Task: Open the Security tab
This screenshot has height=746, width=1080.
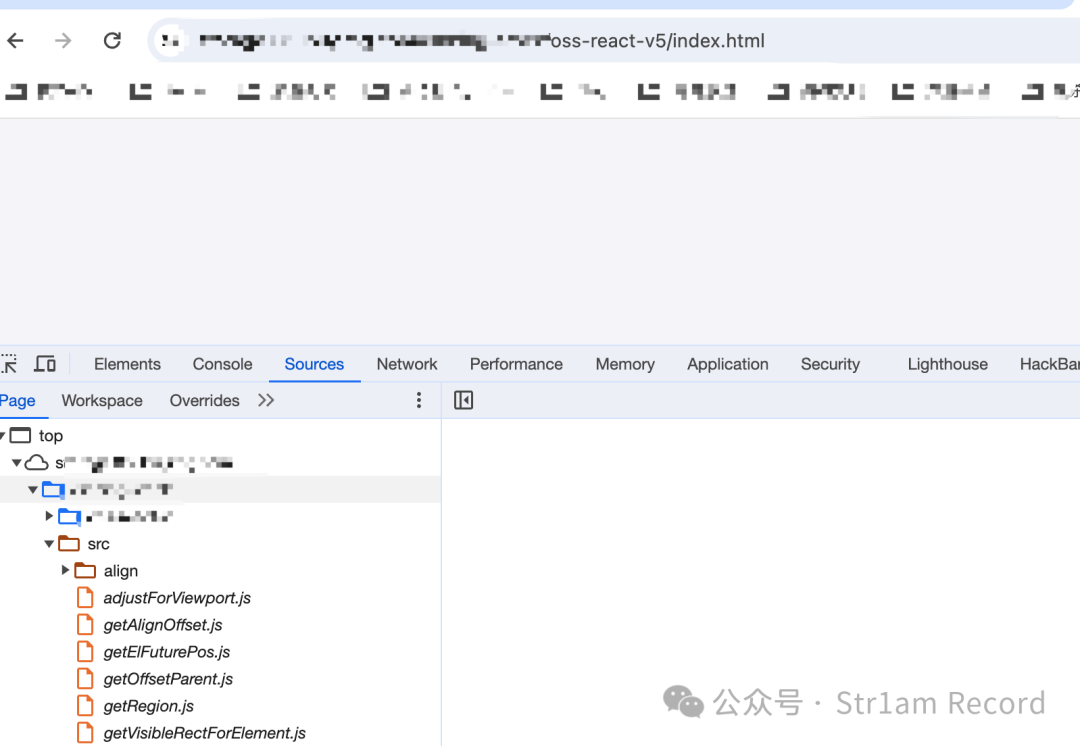Action: (x=830, y=364)
